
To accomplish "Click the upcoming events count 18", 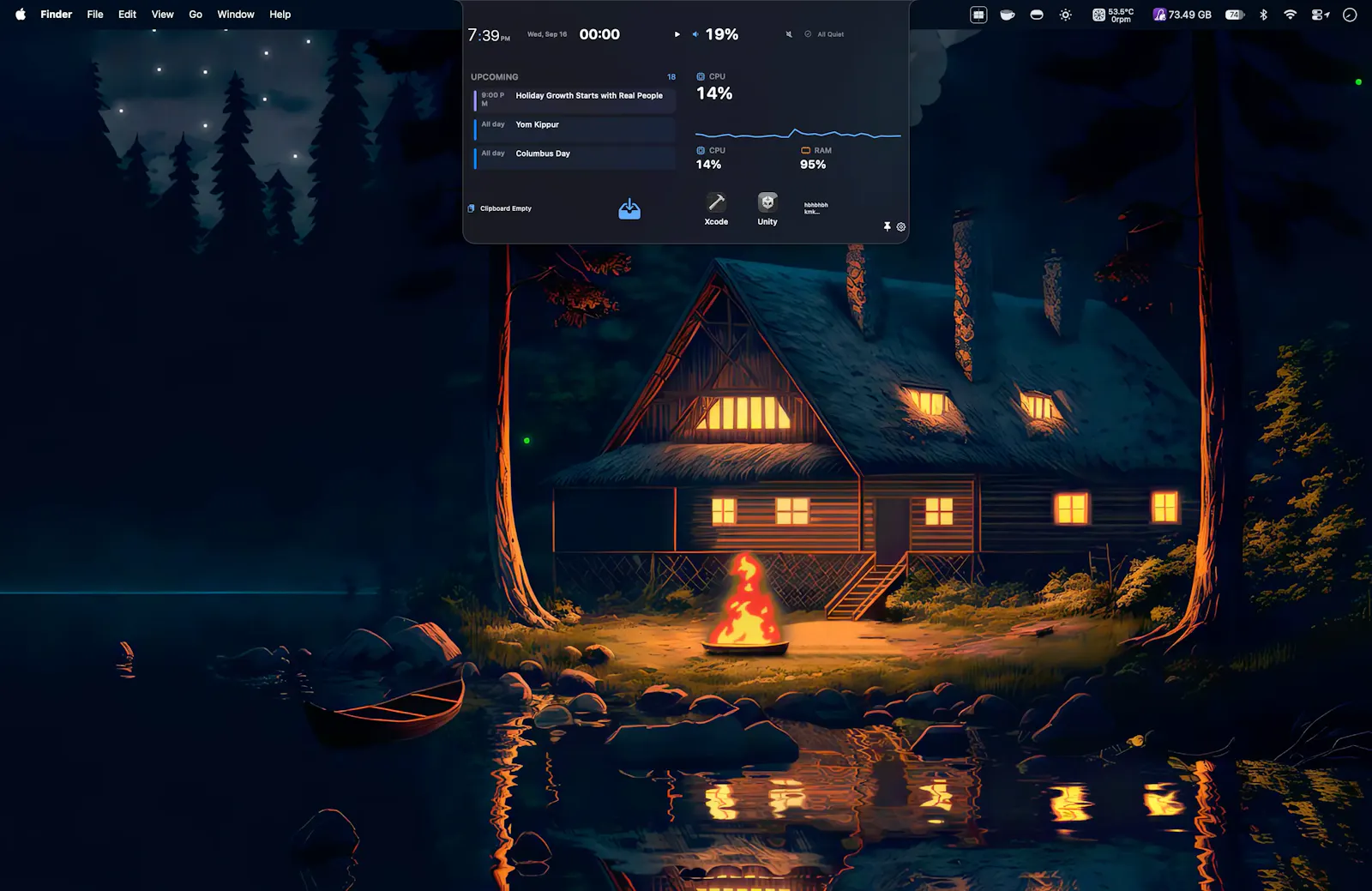I will pos(671,77).
